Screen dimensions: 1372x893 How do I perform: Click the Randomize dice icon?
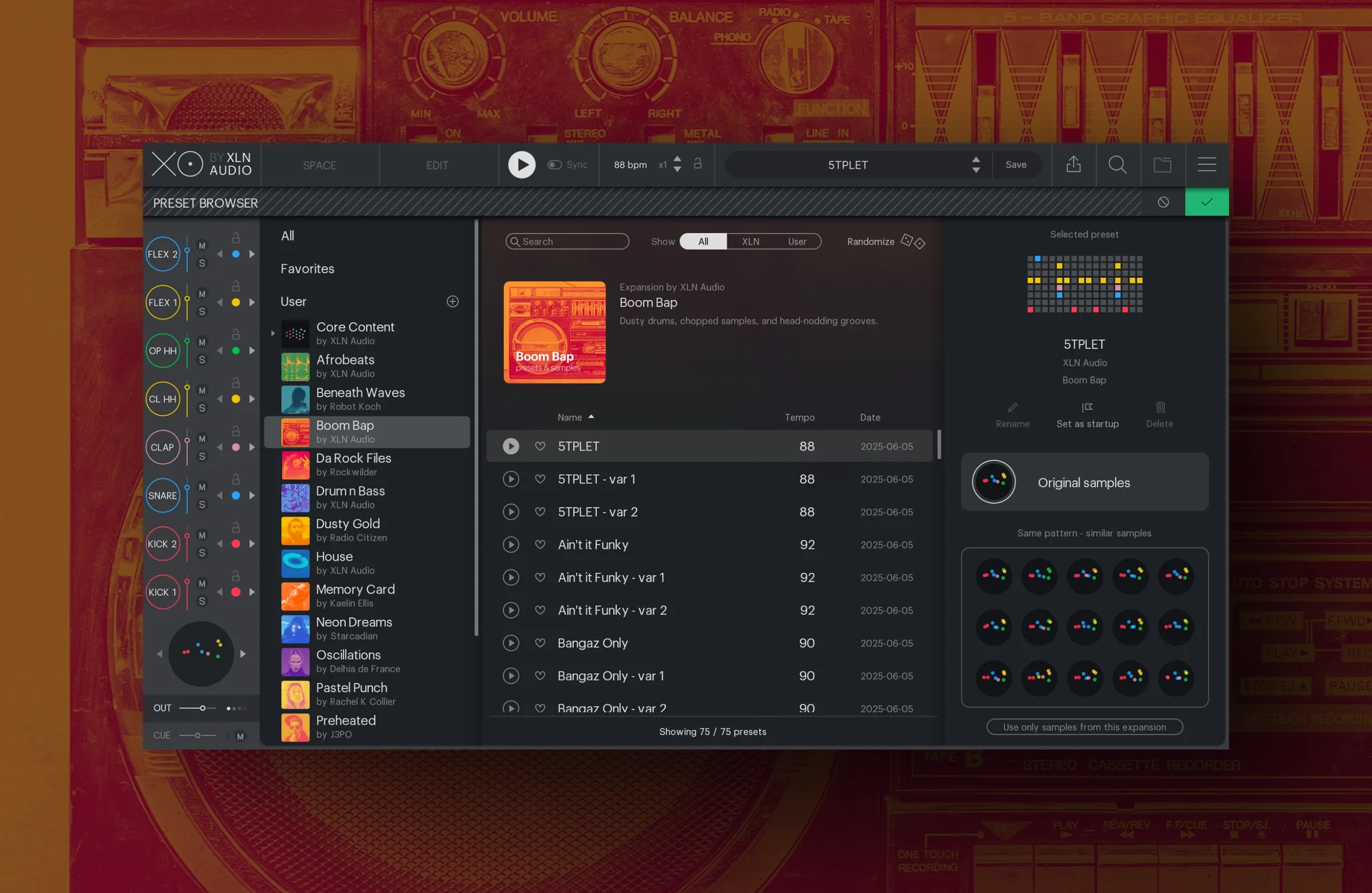click(913, 241)
